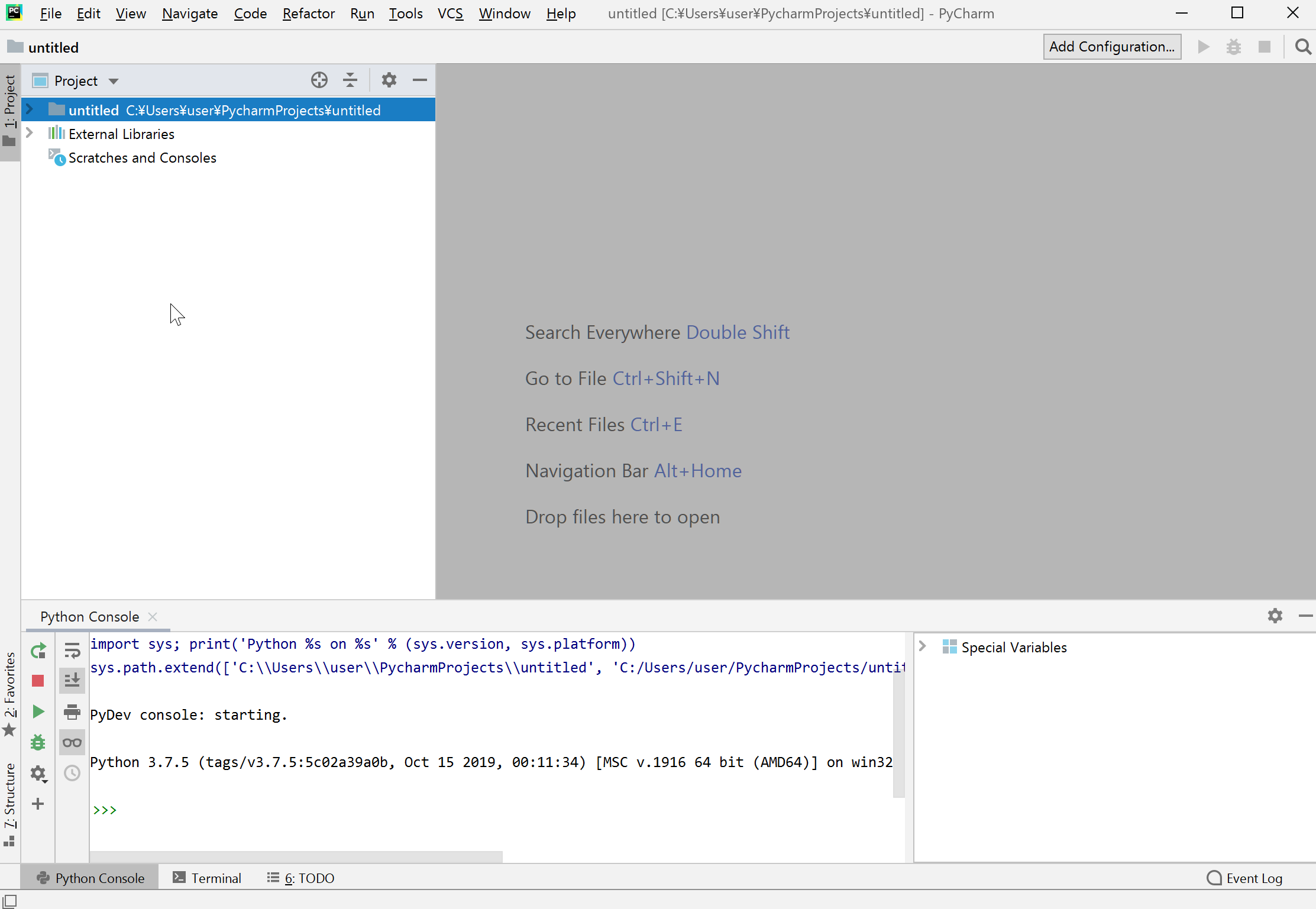1316x909 pixels.
Task: Click the Python Console panel tab label
Action: (90, 616)
